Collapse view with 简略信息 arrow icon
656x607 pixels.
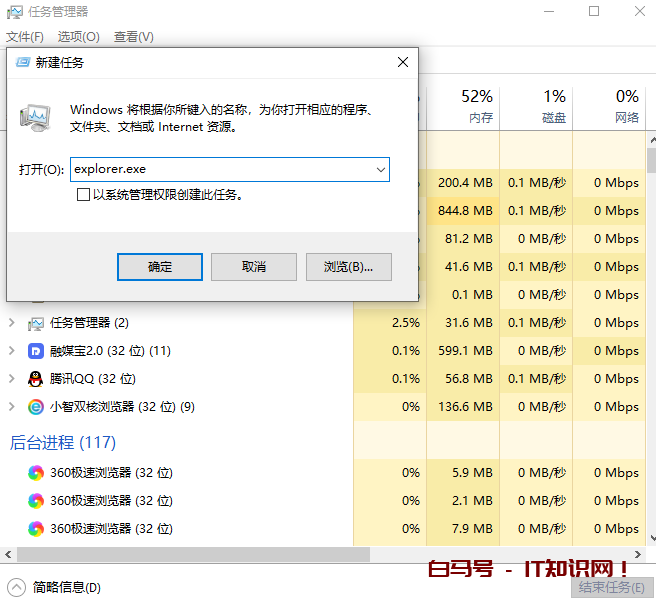click(16, 588)
